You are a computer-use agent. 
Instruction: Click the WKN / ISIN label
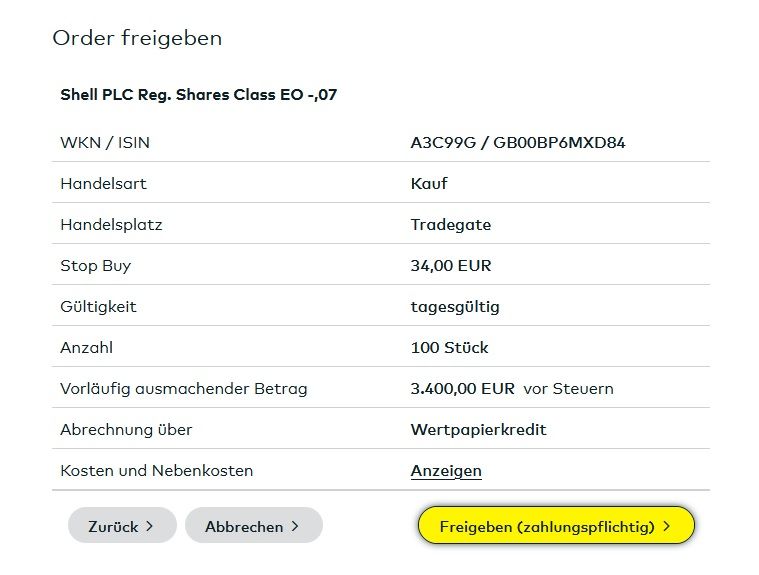(x=105, y=143)
